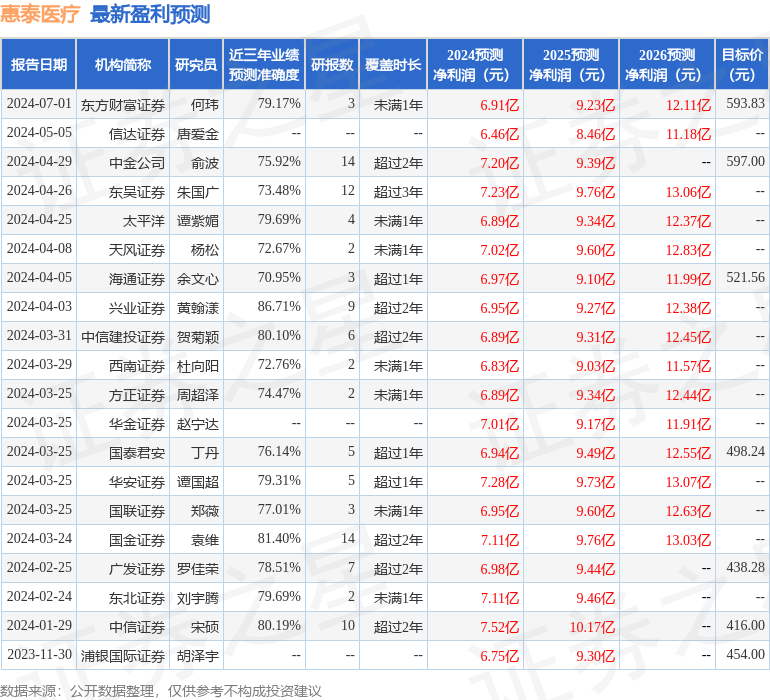Click researcher 周超泽
The width and height of the screenshot is (770, 700).
[198, 395]
